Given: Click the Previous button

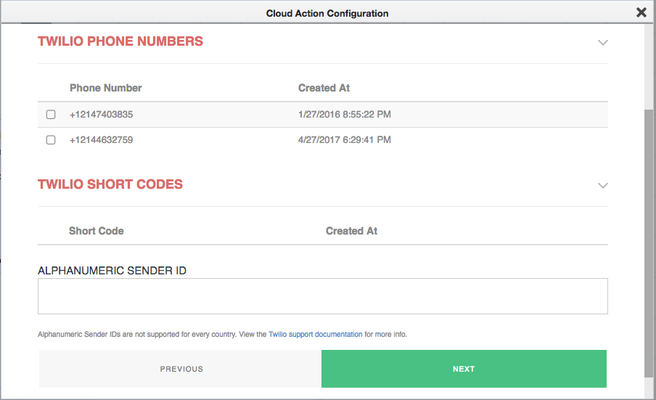Looking at the screenshot, I should click(x=180, y=369).
